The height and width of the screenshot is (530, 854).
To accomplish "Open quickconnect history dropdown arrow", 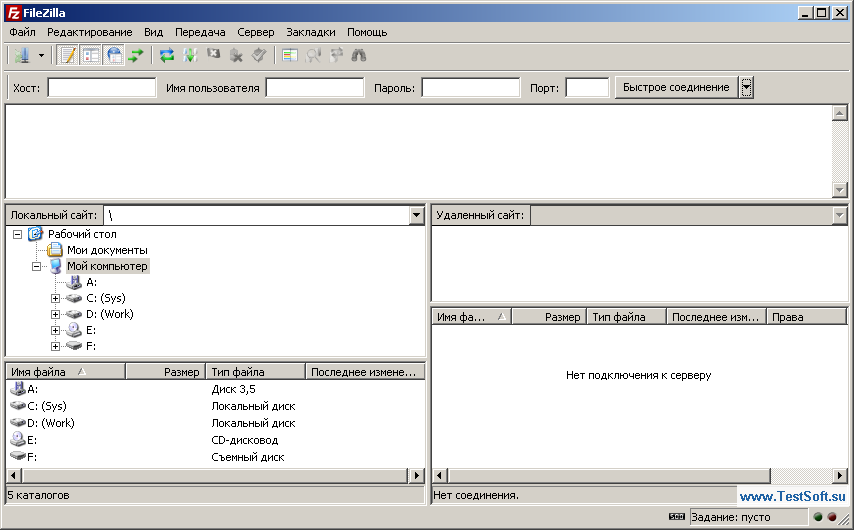I will [x=746, y=87].
